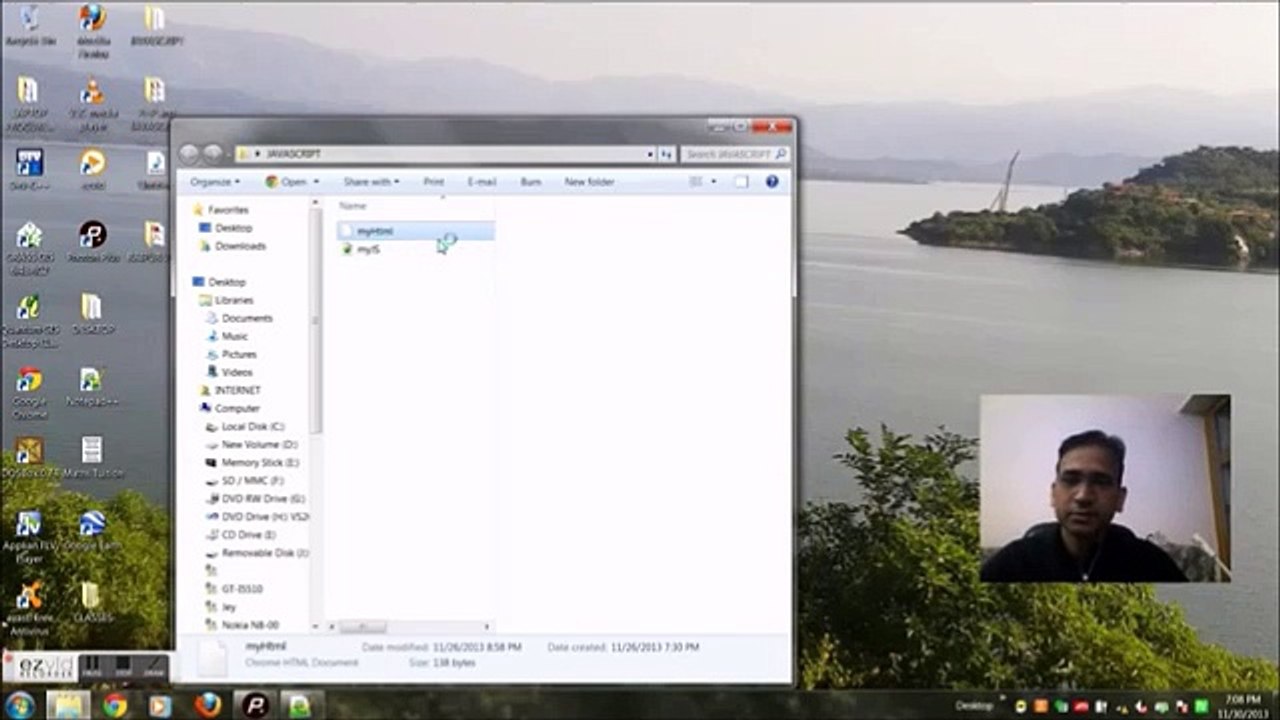Click the Date modified value in details pane
Image resolution: width=1280 pixels, height=720 pixels.
pos(476,648)
